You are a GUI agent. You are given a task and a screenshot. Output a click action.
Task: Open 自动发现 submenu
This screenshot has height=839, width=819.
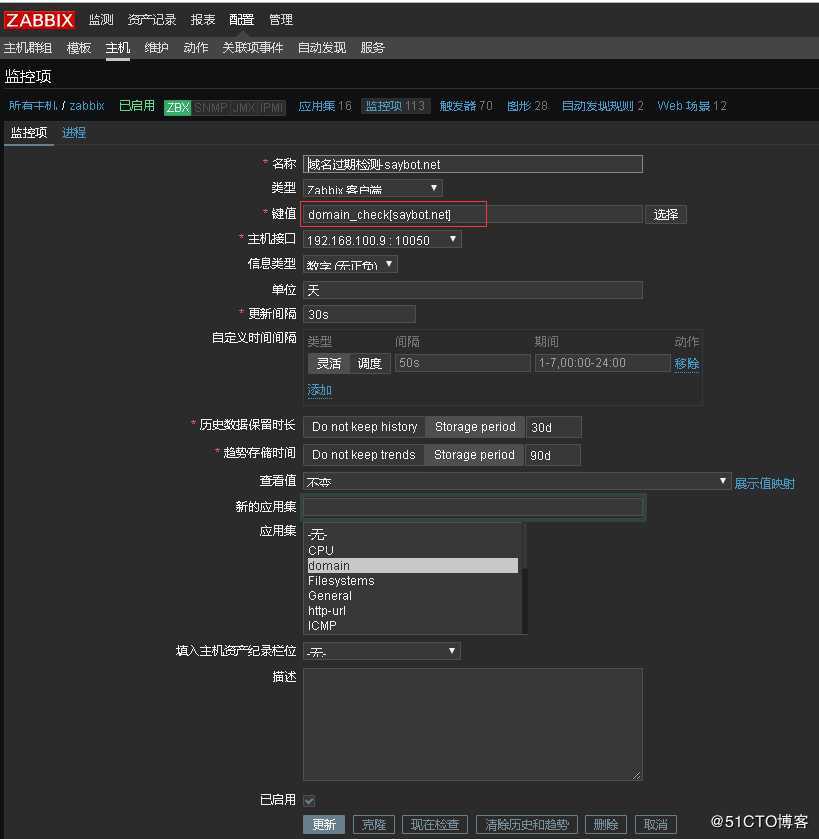click(322, 48)
